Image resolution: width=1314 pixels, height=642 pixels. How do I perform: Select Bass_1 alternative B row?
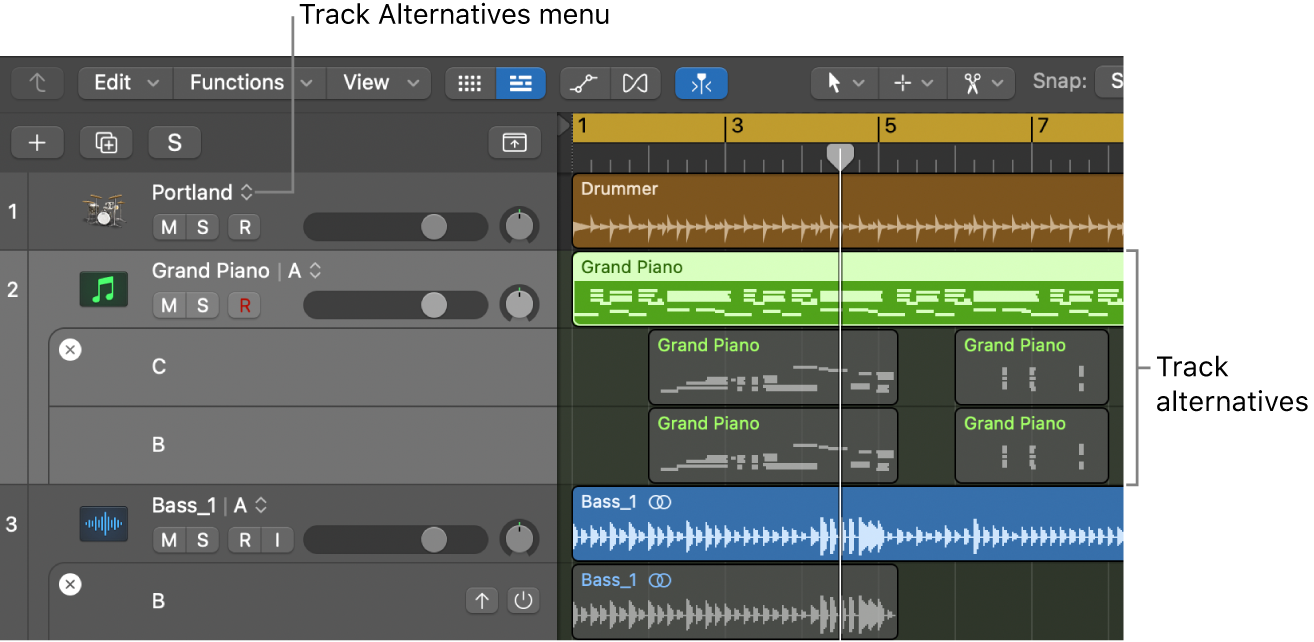click(x=302, y=602)
